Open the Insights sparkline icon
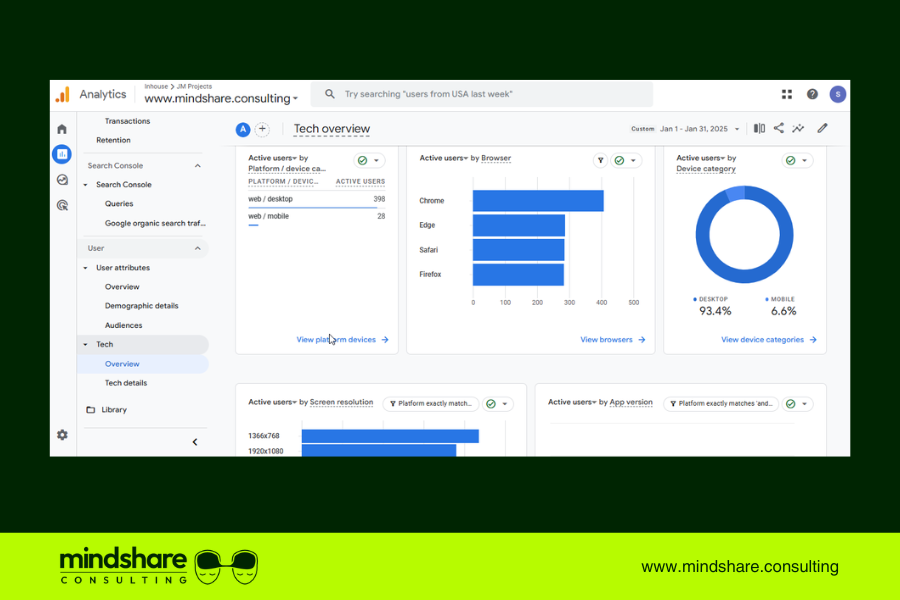This screenshot has width=900, height=600. 798,128
